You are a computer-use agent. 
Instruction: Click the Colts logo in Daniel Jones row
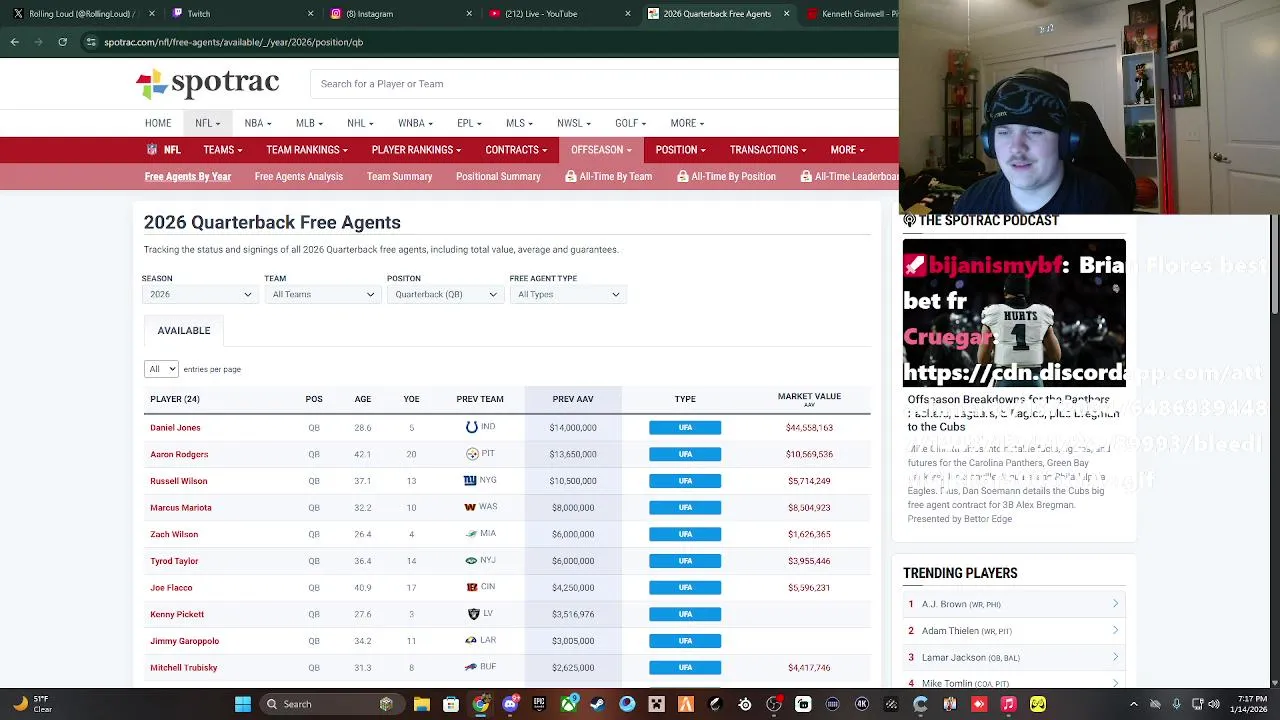[472, 427]
